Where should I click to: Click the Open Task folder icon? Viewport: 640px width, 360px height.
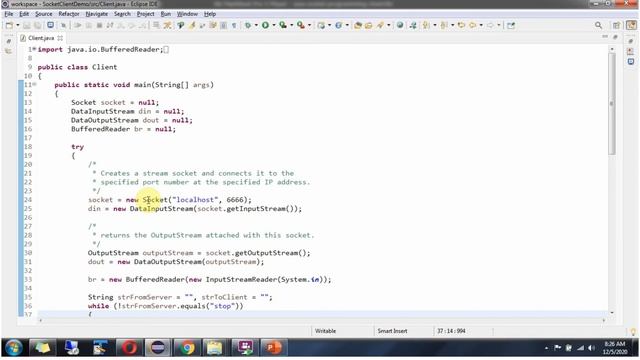click(x=369, y=25)
